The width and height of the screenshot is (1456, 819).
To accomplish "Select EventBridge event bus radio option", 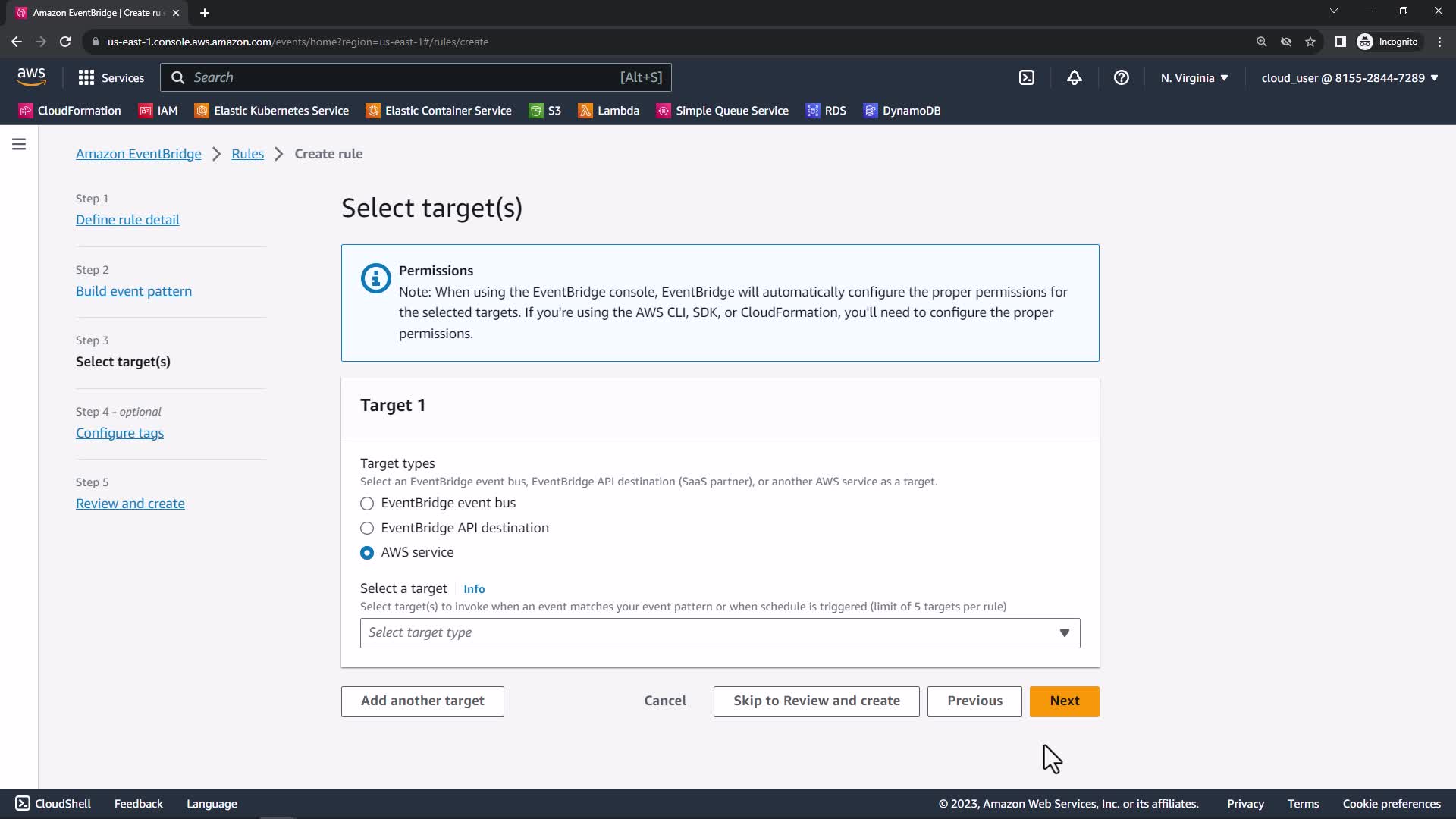I will pos(367,504).
